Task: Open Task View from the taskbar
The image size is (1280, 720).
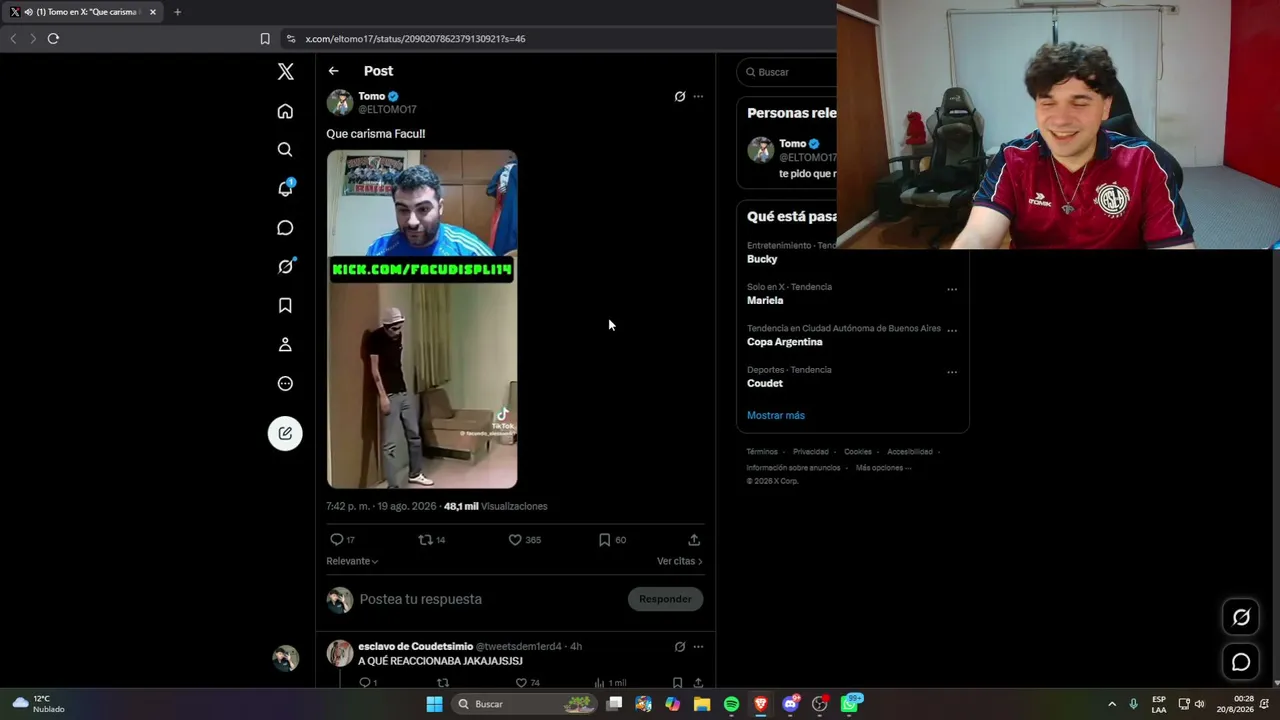Action: [615, 704]
